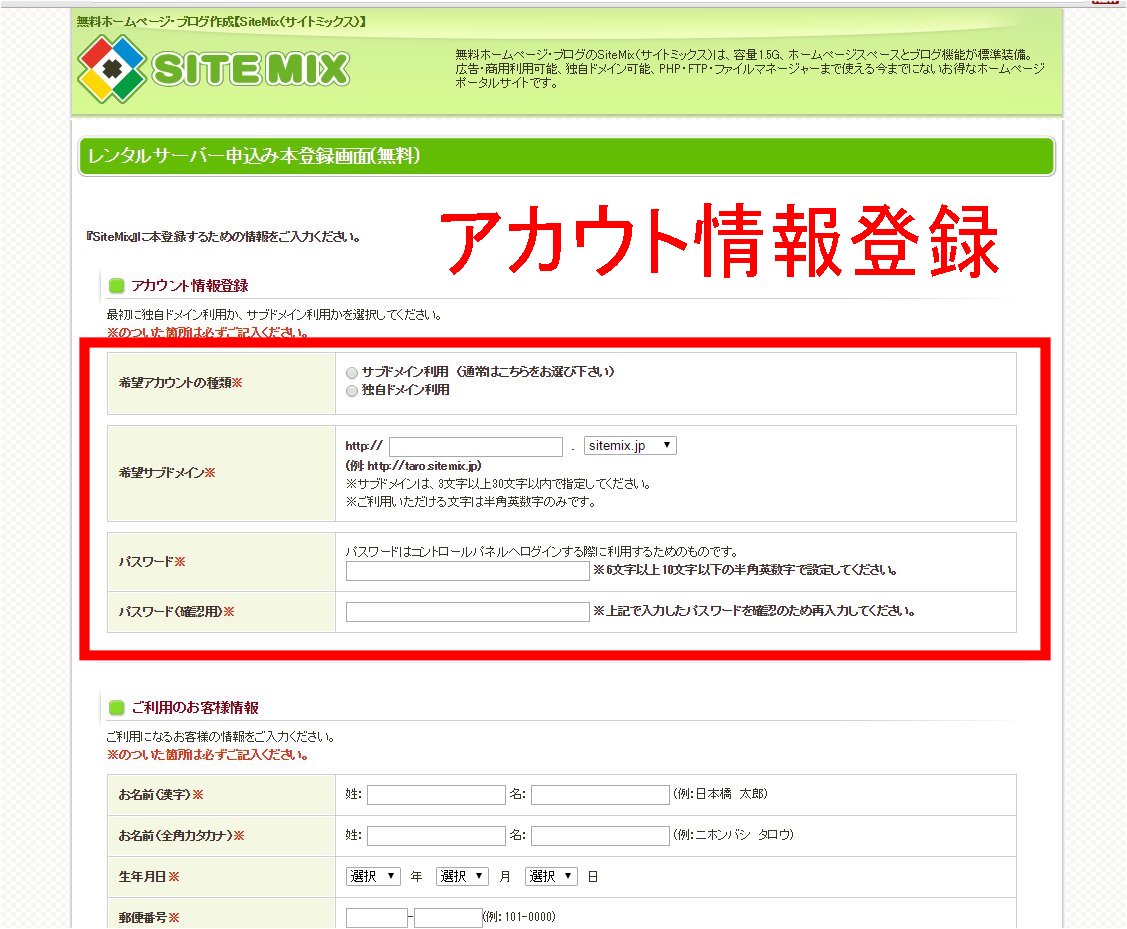Click the 姓 field for お名前(全角カタカナ)
The image size is (1127, 929).
pos(436,836)
